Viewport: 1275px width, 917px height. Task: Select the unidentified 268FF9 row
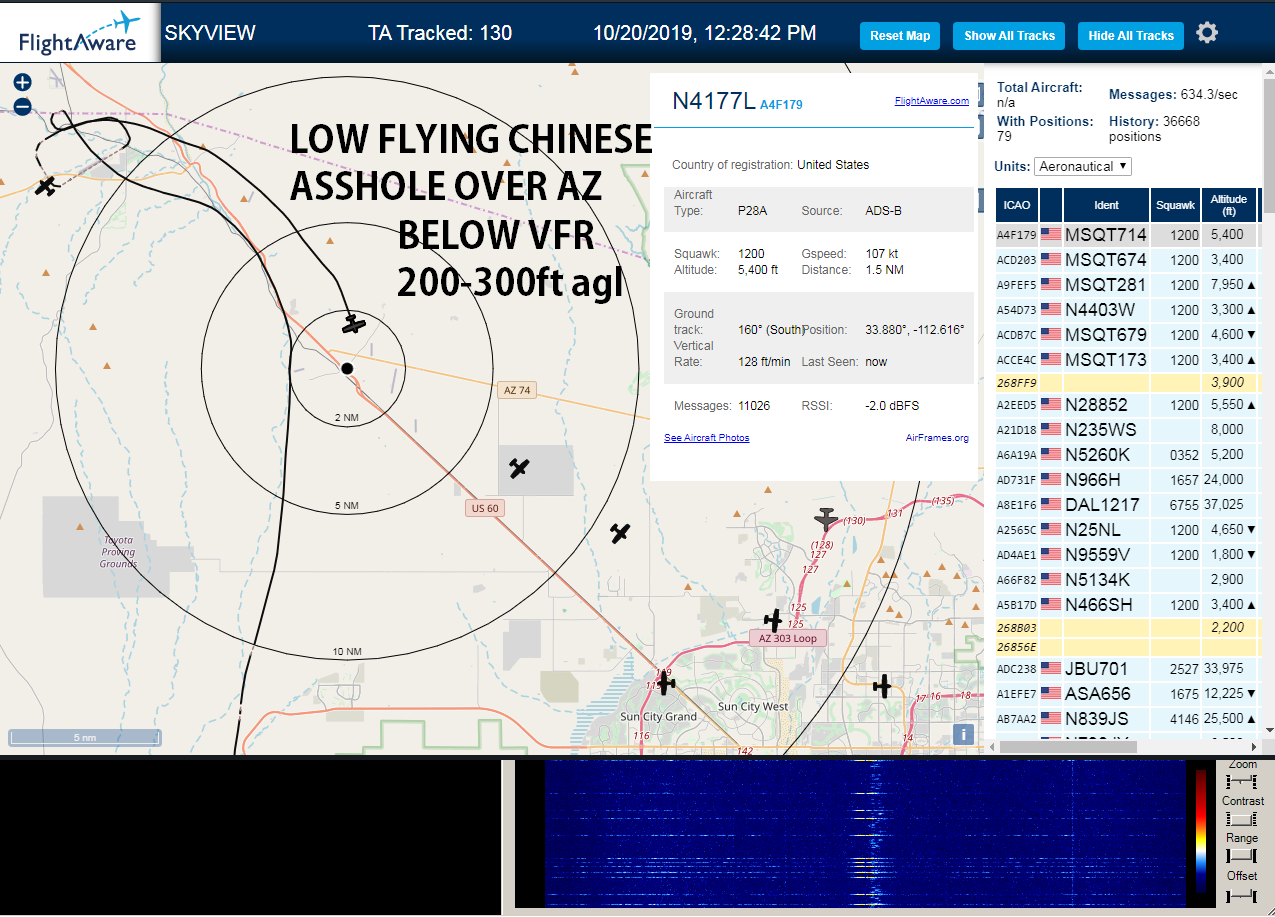click(1127, 383)
